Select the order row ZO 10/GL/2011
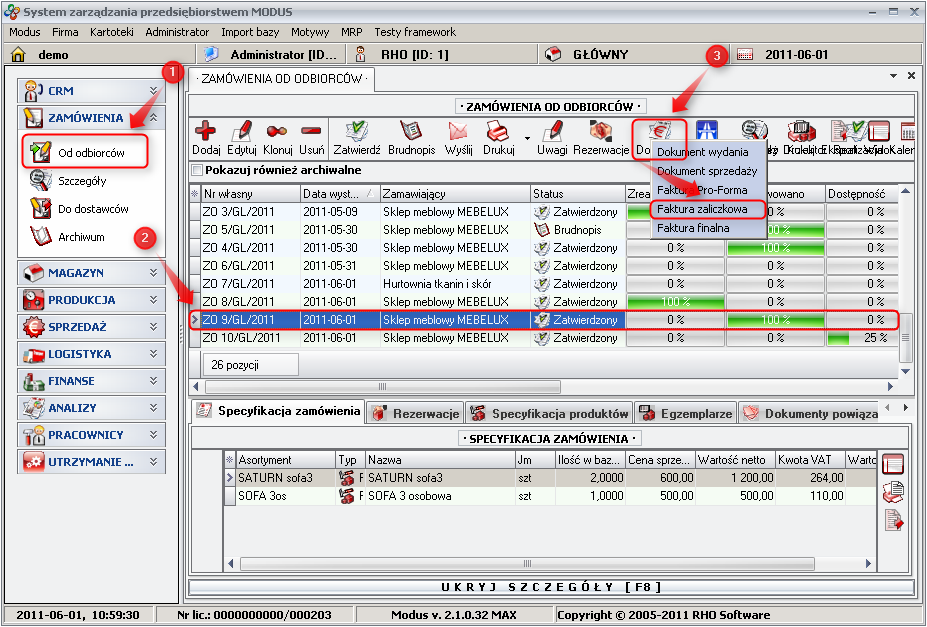The width and height of the screenshot is (927, 627). pos(239,338)
